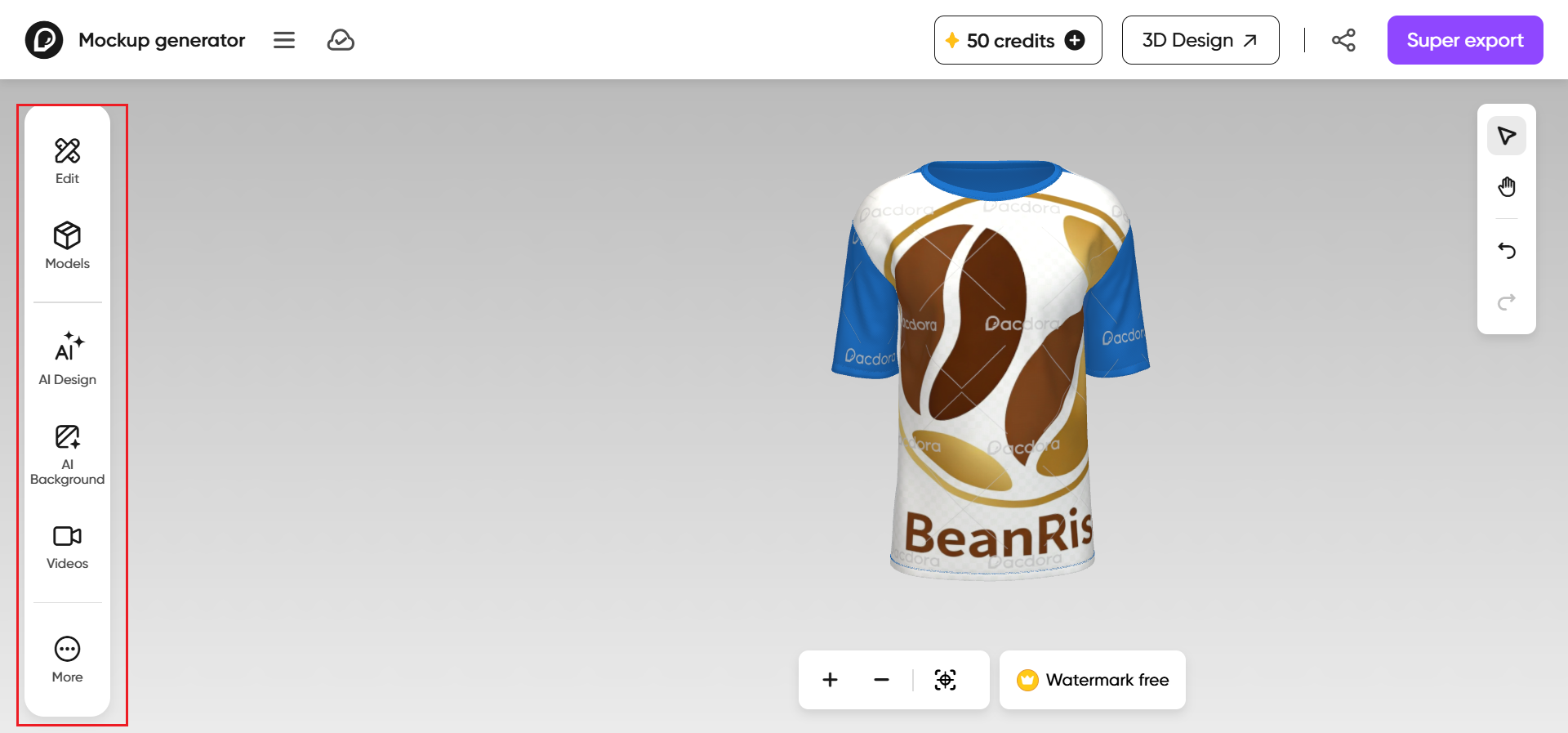1568x733 pixels.
Task: Show More options in sidebar
Action: click(67, 660)
